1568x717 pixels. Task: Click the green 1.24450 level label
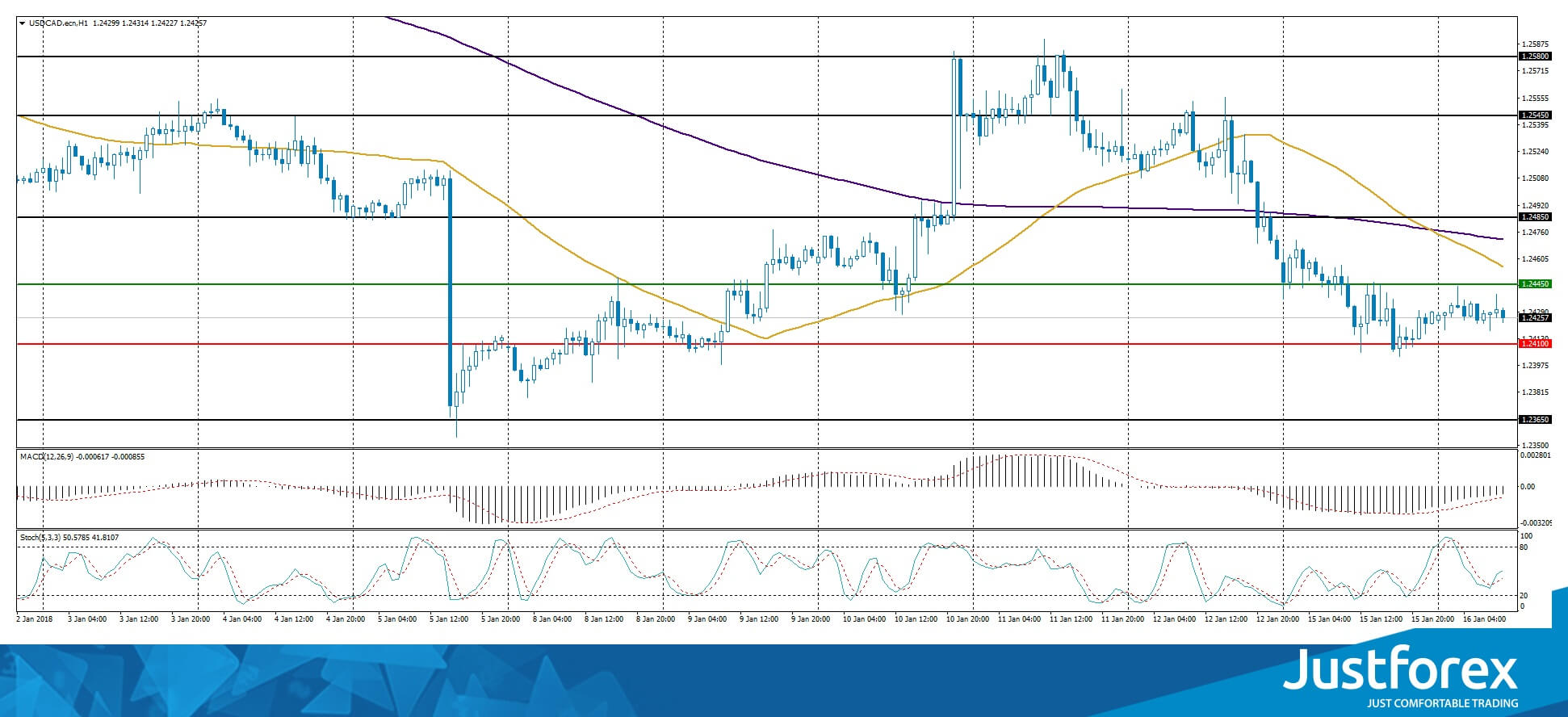(x=1535, y=284)
